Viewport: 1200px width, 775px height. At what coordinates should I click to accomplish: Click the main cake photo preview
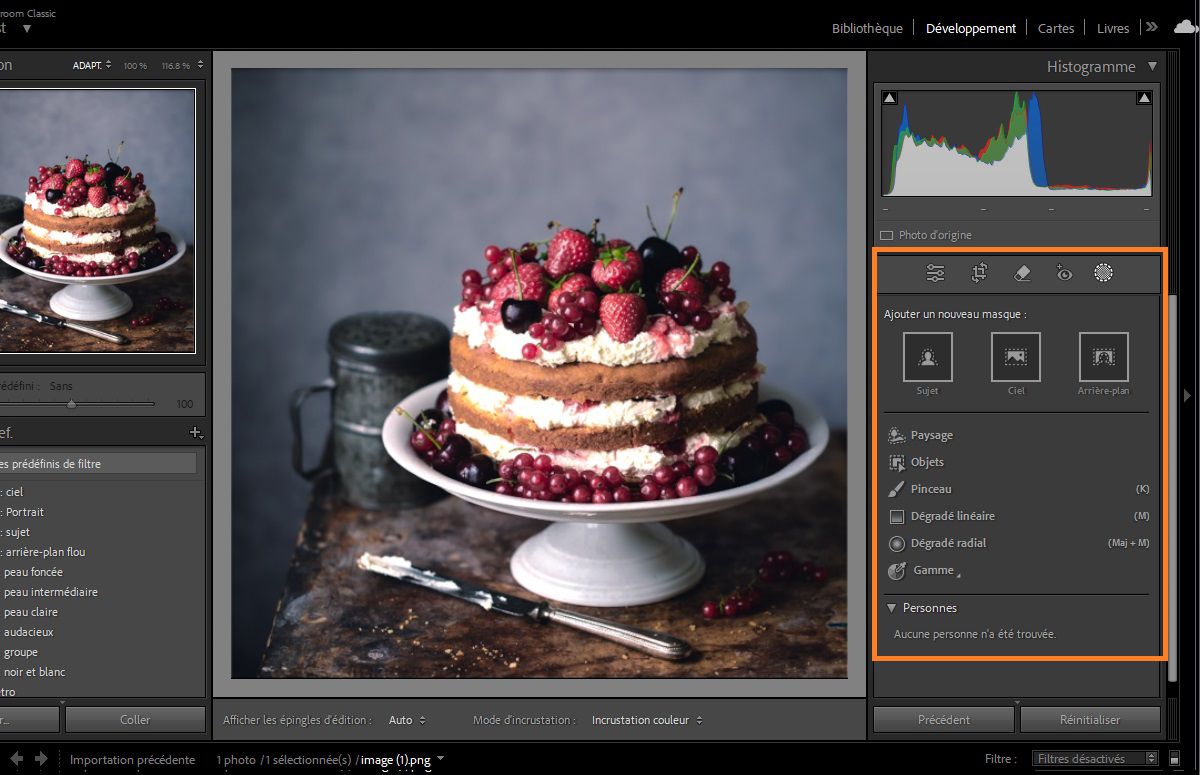540,373
